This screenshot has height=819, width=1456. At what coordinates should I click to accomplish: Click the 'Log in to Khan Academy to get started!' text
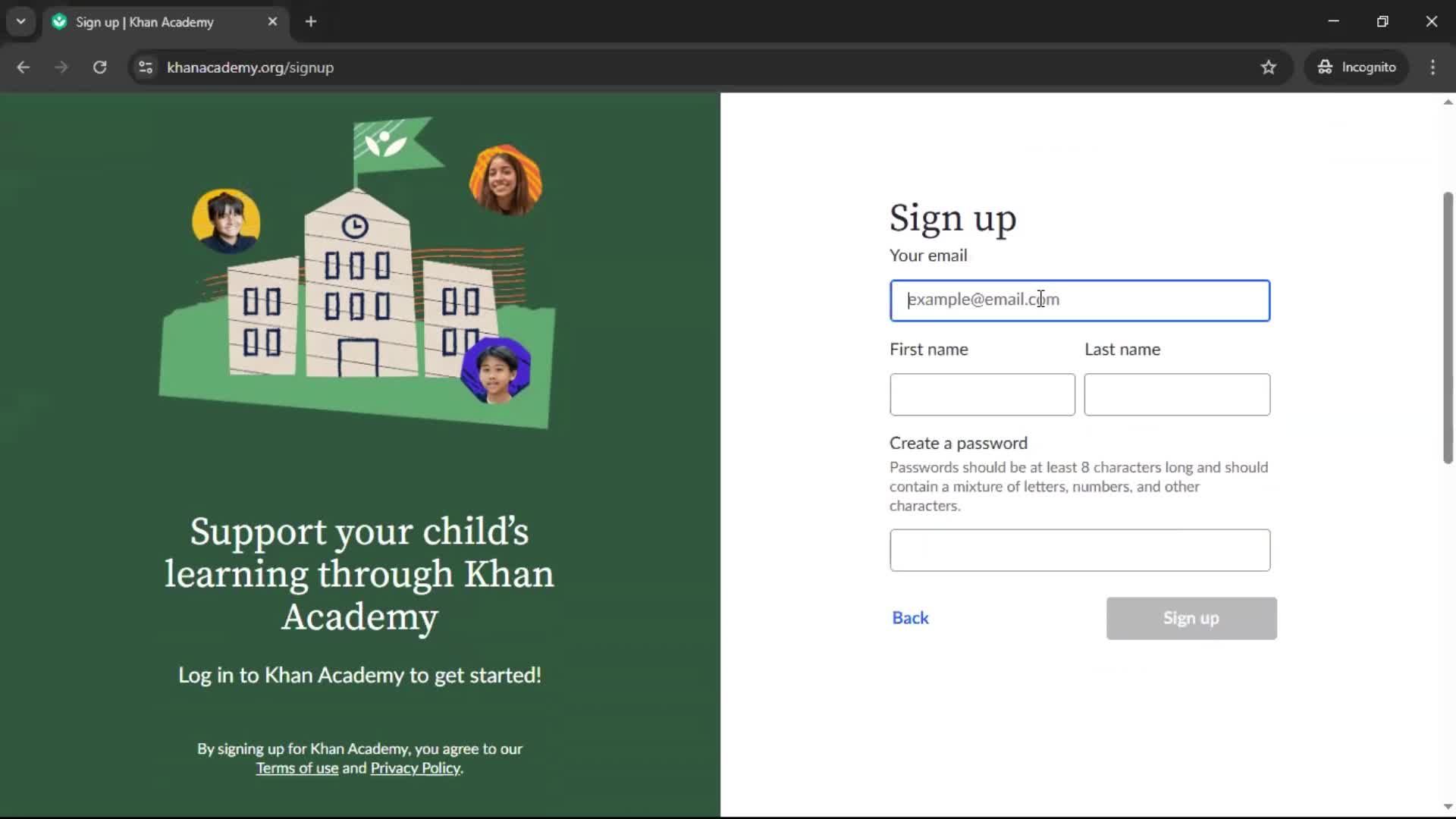tap(359, 675)
